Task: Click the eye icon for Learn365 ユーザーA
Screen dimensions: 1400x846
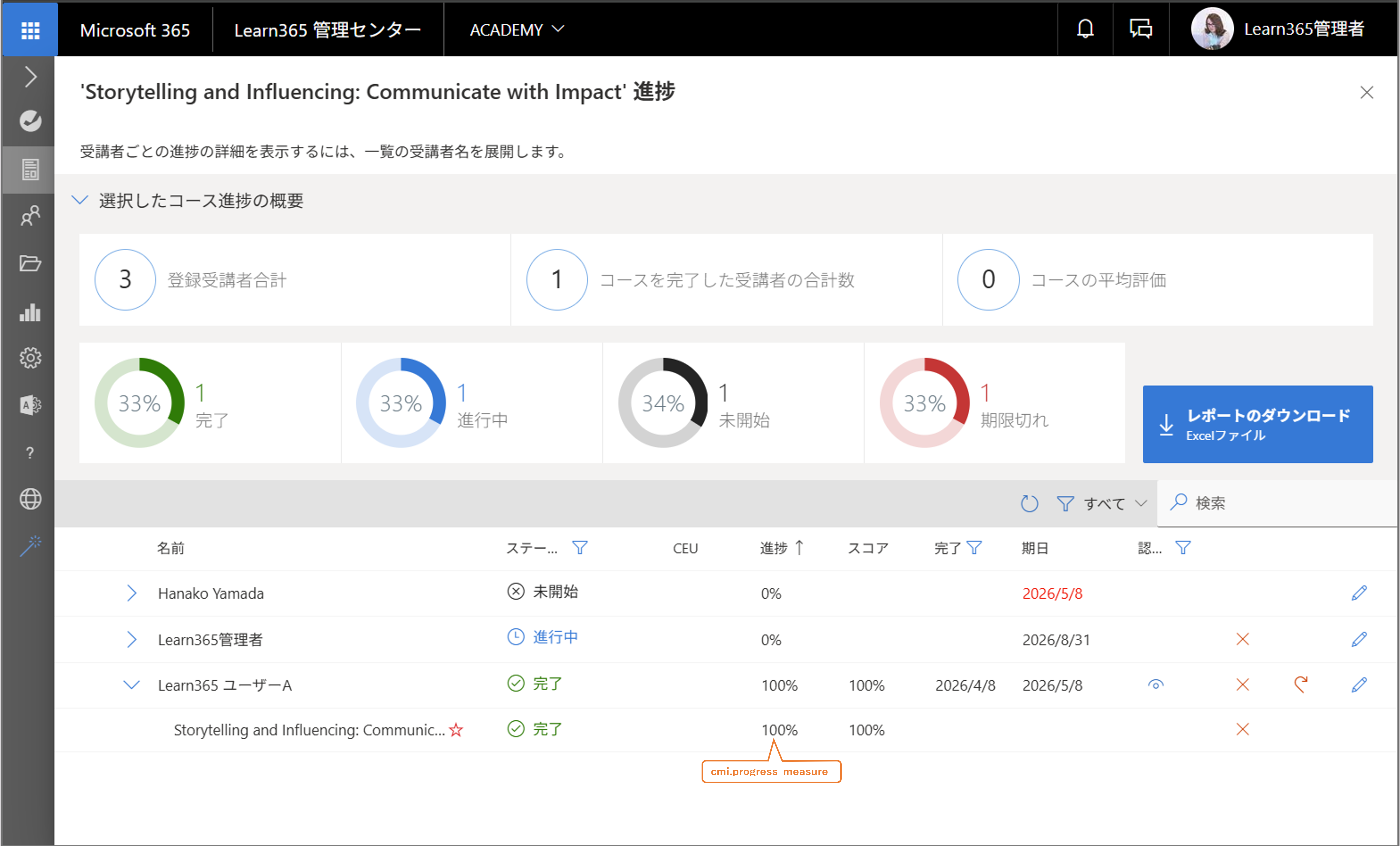Action: (x=1156, y=685)
